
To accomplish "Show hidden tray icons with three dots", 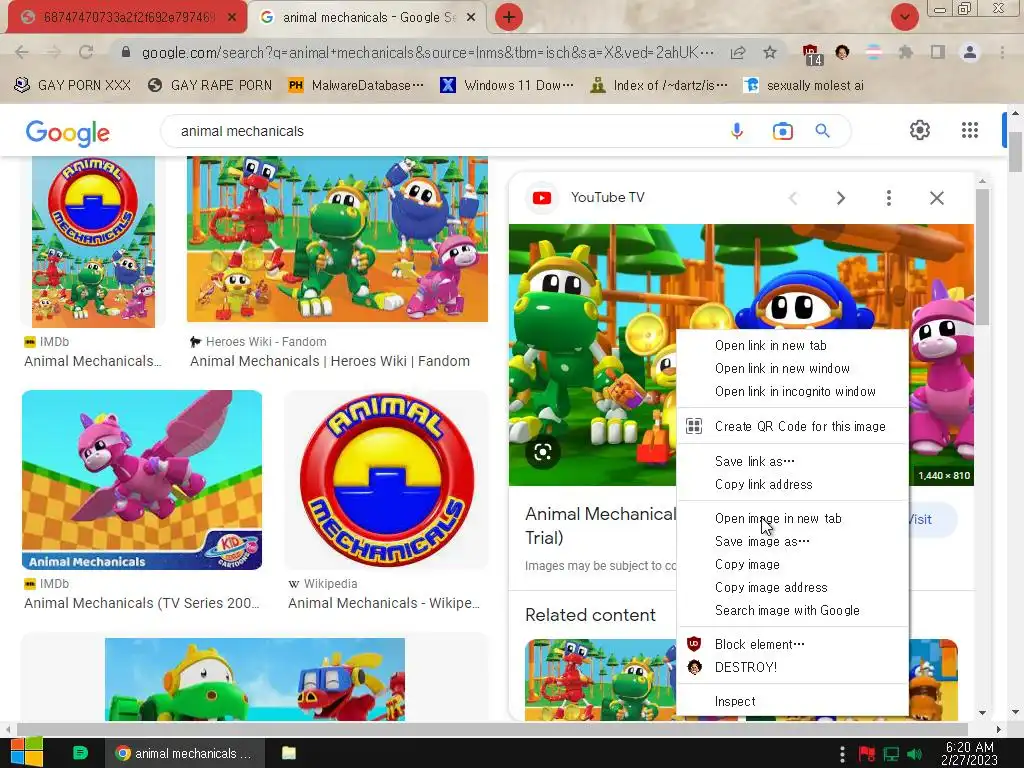I will [842, 754].
